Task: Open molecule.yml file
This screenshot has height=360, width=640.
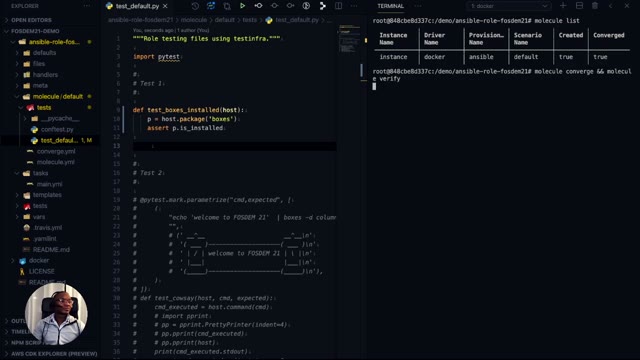Action: point(56,162)
